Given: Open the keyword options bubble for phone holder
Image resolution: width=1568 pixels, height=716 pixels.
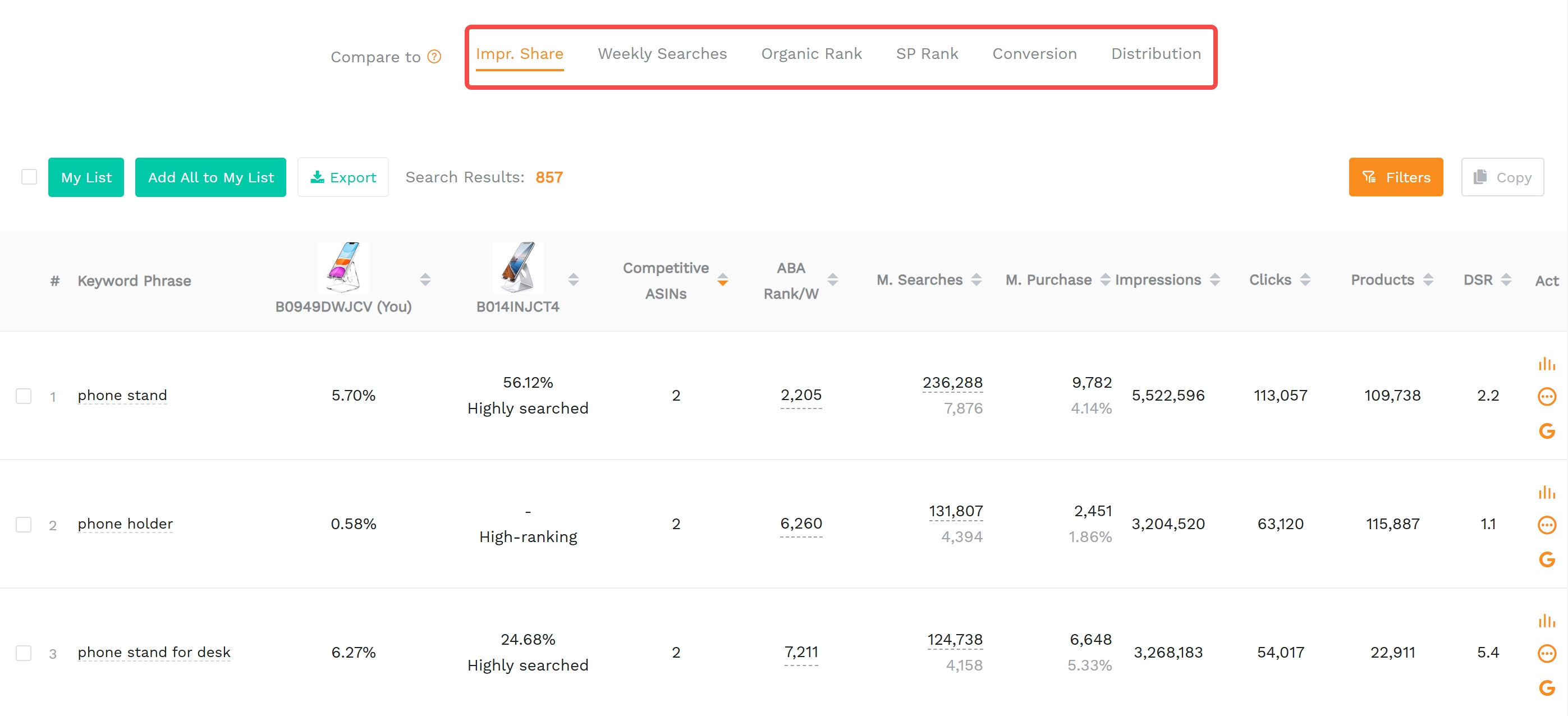Looking at the screenshot, I should coord(1548,525).
